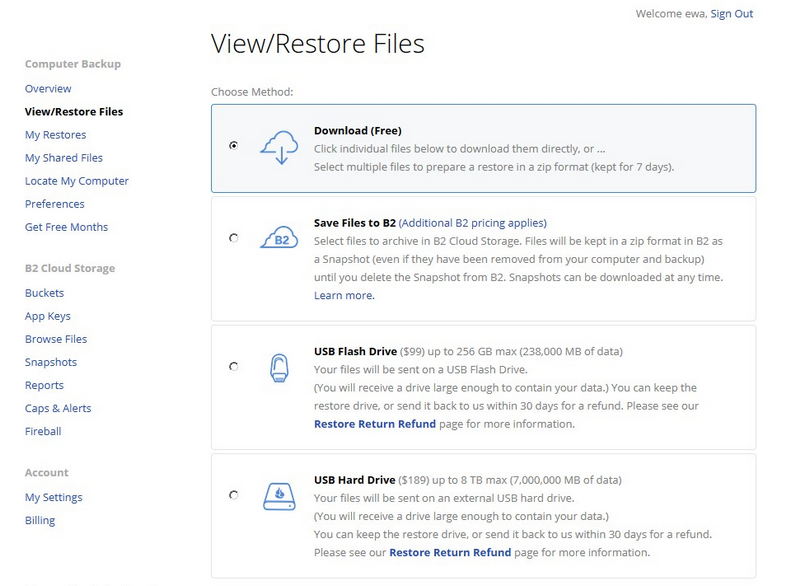Pick the USB Hard Drive radio button
810x586 pixels.
coord(233,494)
